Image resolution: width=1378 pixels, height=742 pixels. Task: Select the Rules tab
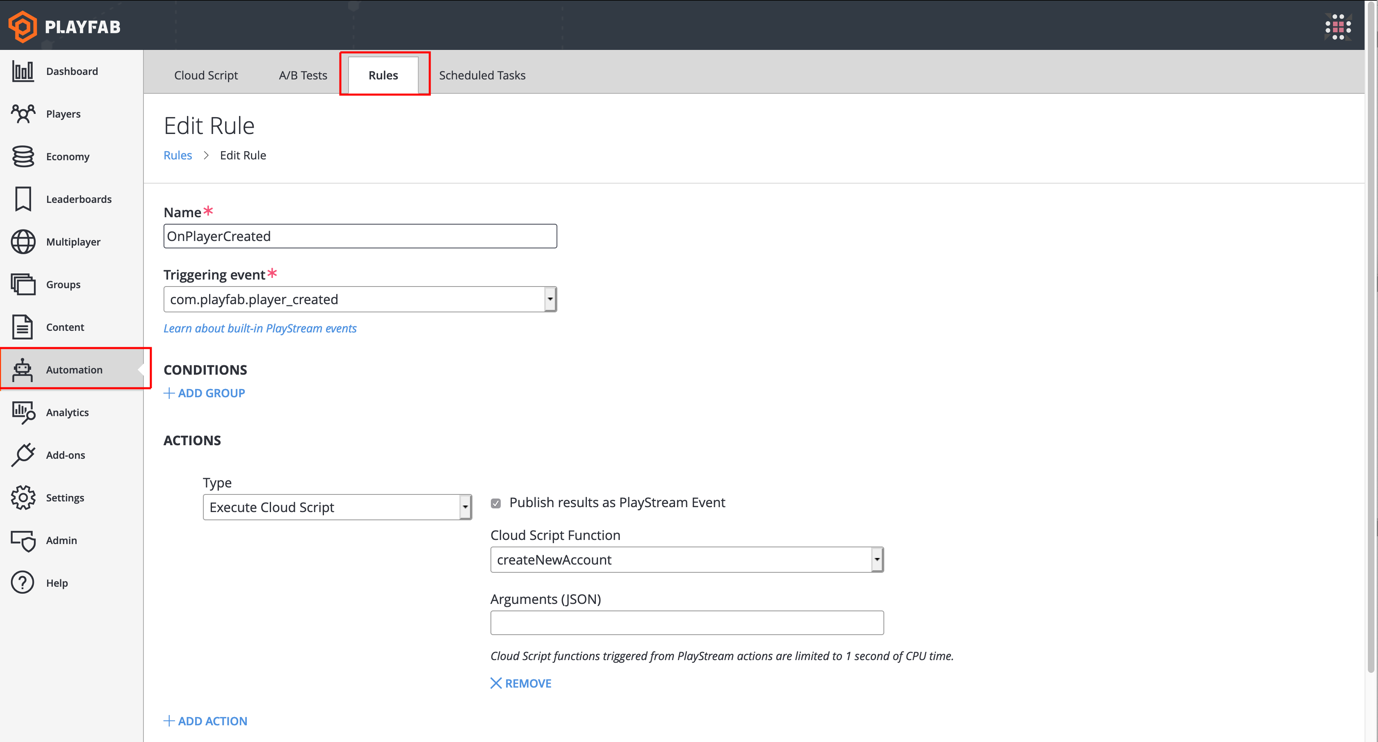coord(383,75)
